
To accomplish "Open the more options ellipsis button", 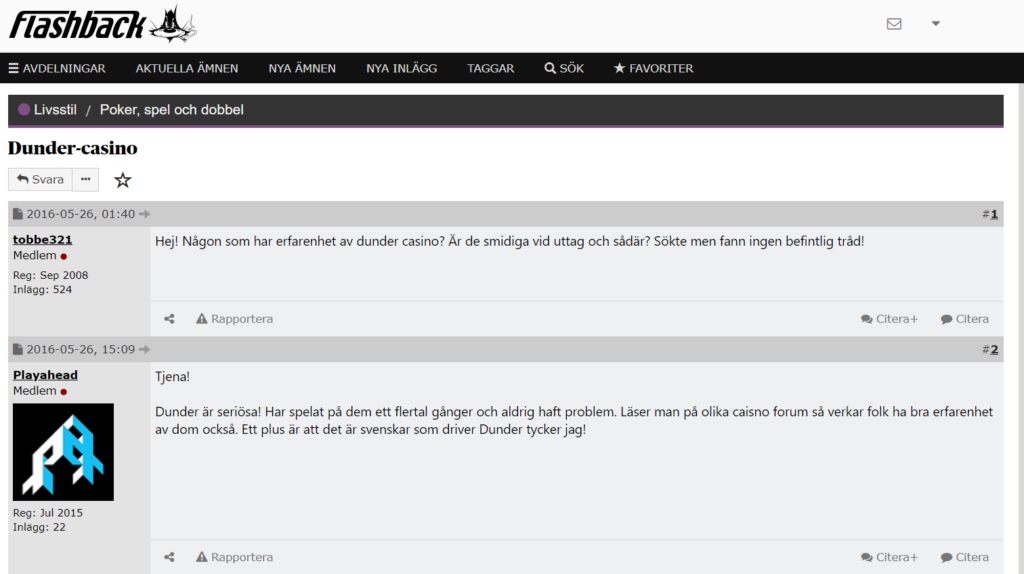I will pyautogui.click(x=86, y=180).
